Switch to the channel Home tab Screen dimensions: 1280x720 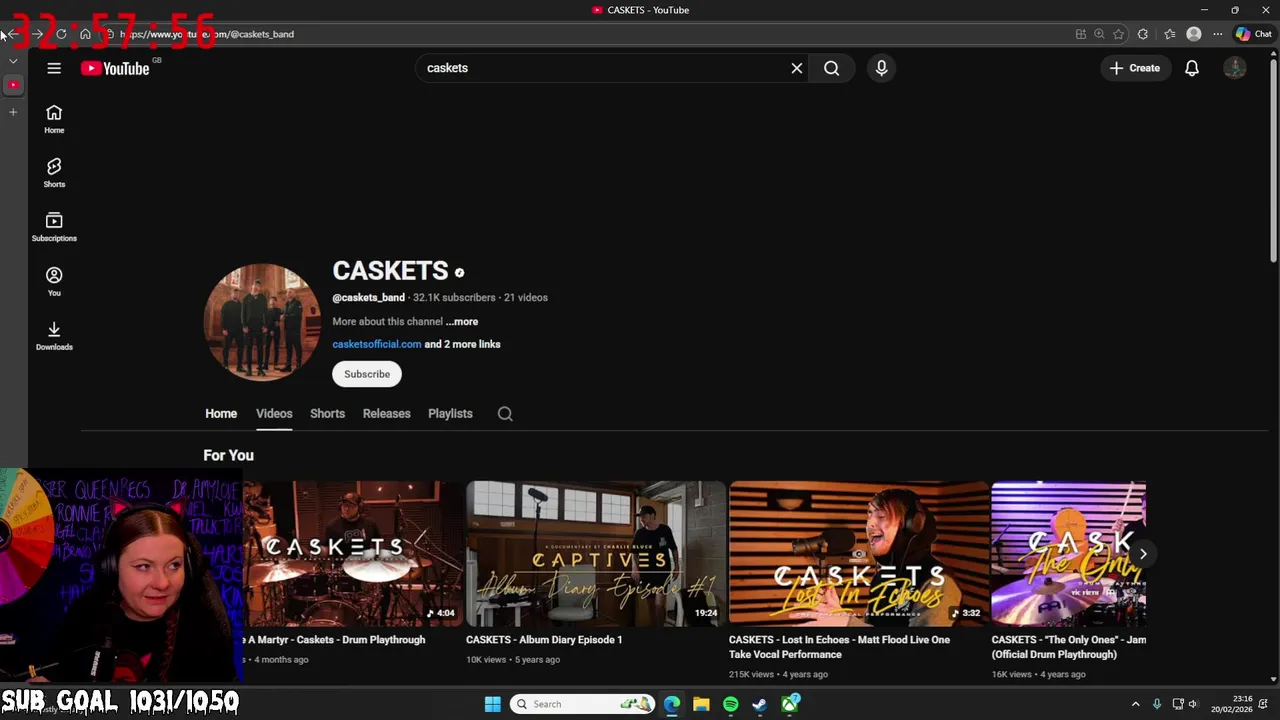pos(221,414)
